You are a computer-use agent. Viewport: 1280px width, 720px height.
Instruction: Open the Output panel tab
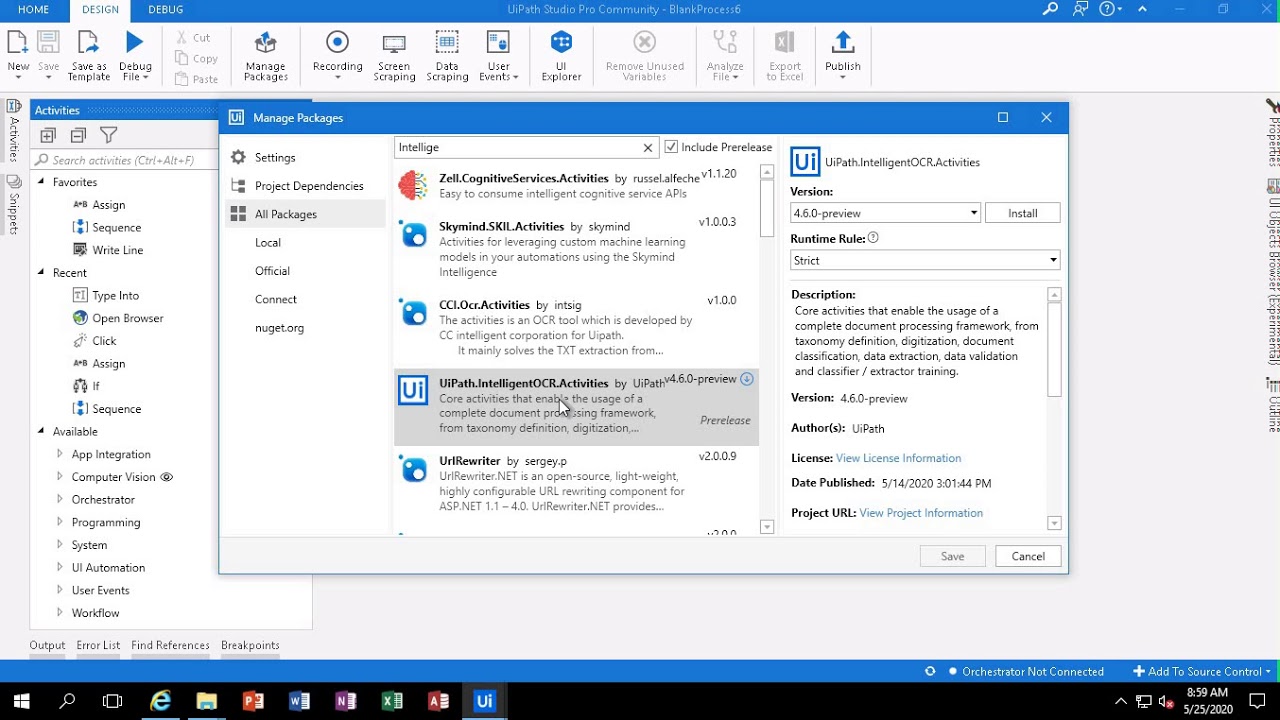47,645
